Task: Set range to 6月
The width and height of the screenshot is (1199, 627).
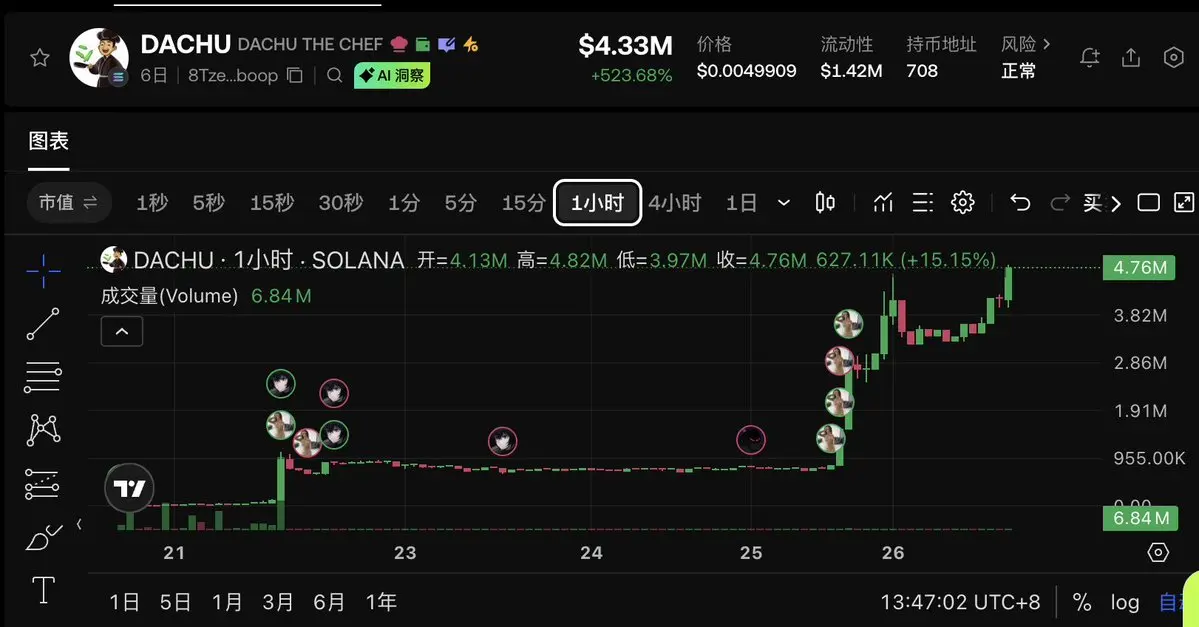Action: click(x=329, y=603)
